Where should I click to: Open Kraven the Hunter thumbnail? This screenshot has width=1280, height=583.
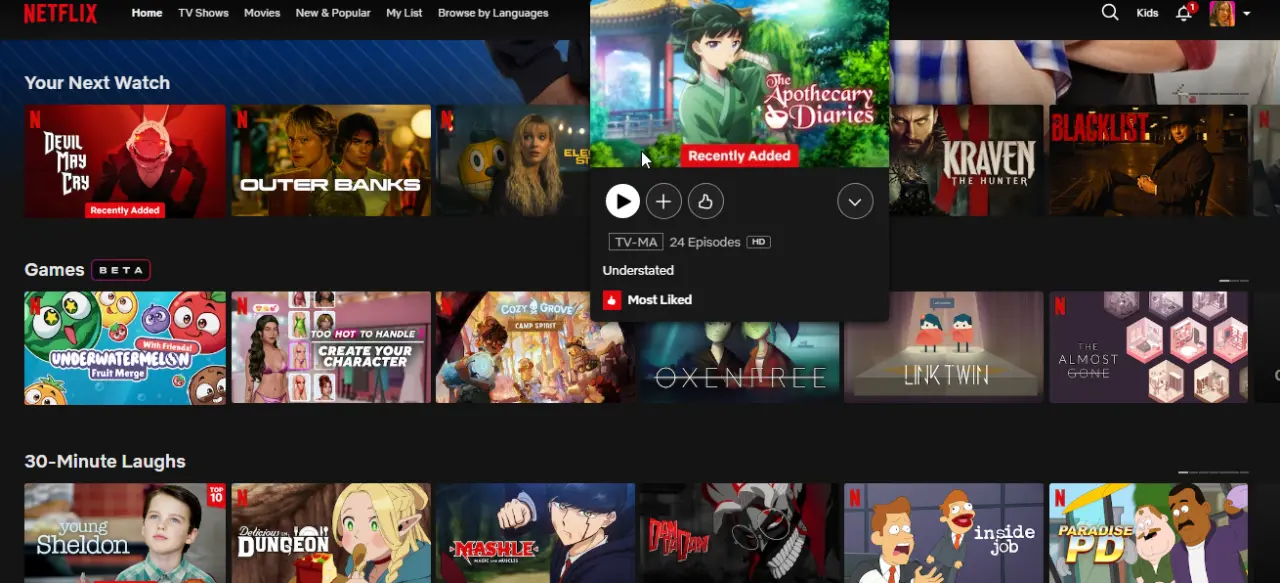click(966, 160)
